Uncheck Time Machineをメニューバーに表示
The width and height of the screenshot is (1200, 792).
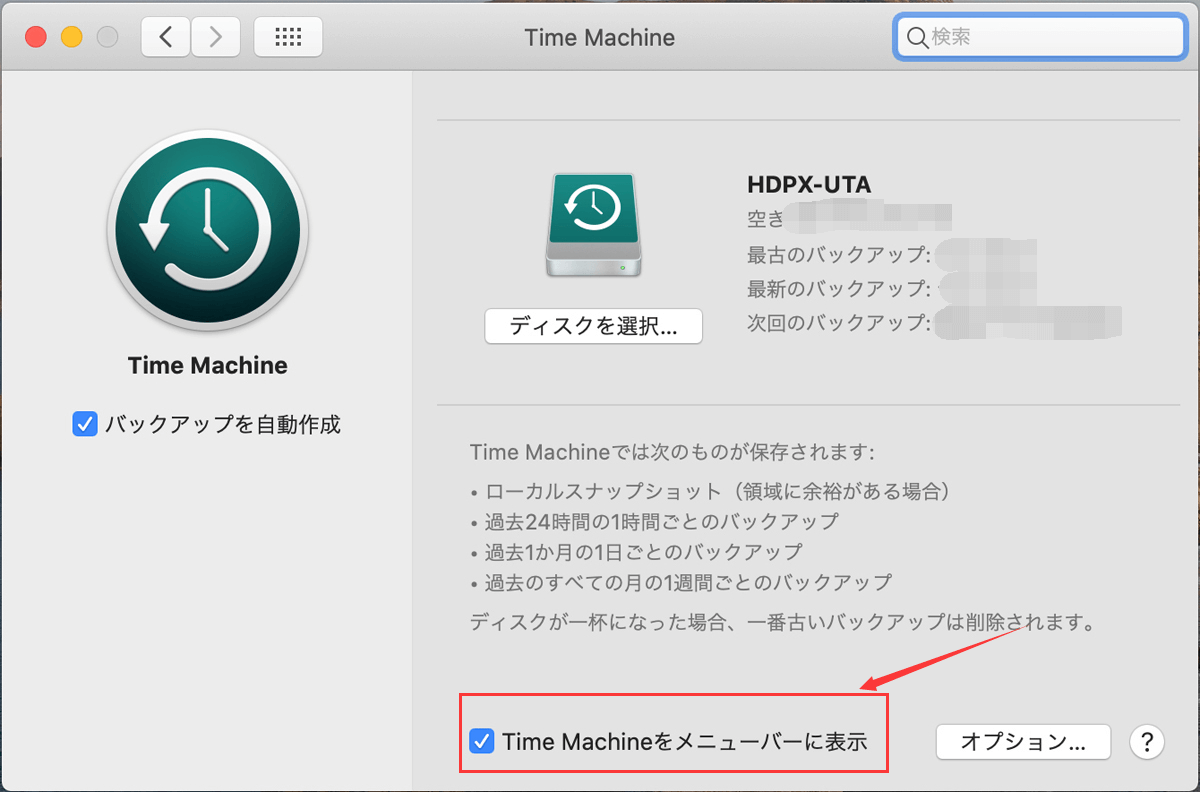(x=482, y=742)
